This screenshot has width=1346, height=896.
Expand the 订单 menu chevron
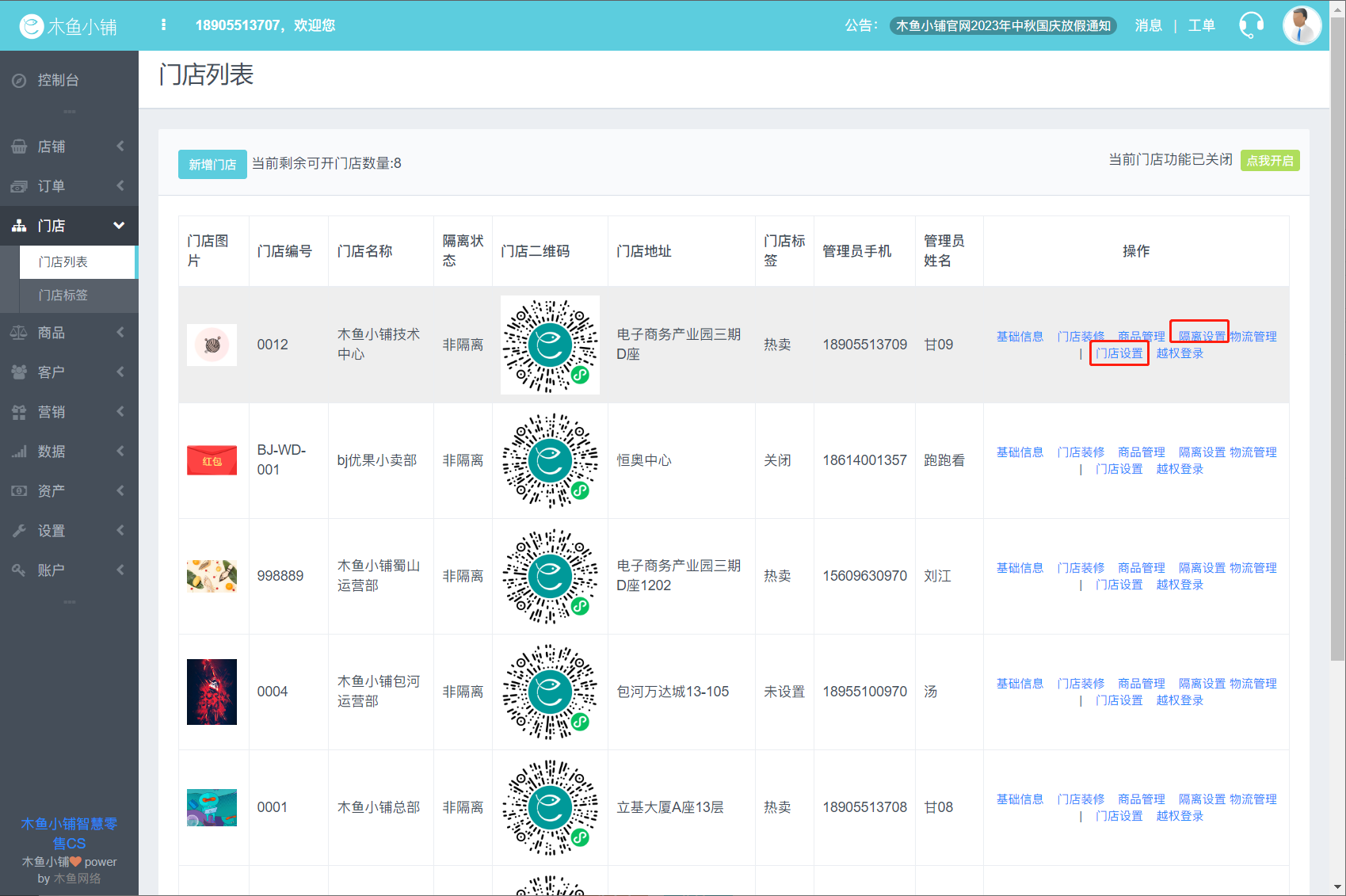coord(120,185)
